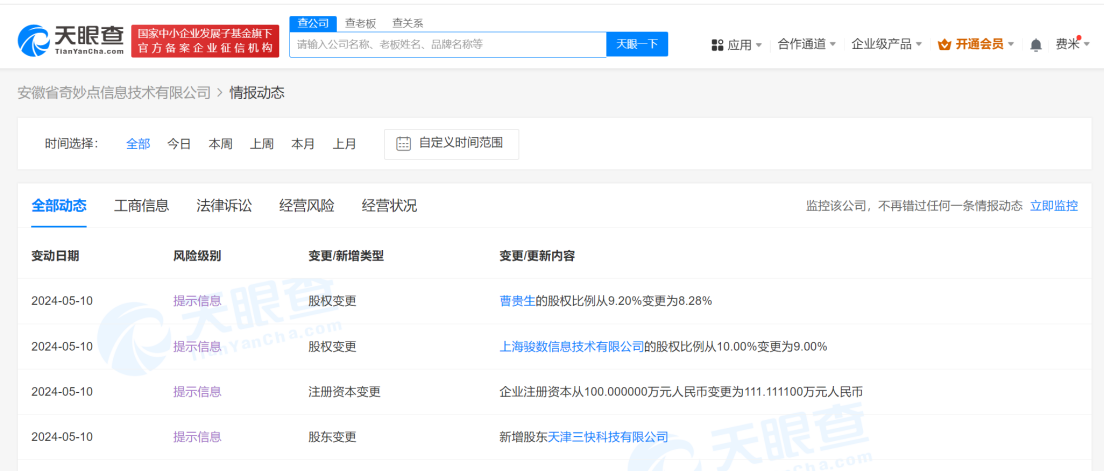Open the 安徽省奇妙点信息技术有限公司 breadcrumb link
The height and width of the screenshot is (472, 1104).
click(114, 92)
